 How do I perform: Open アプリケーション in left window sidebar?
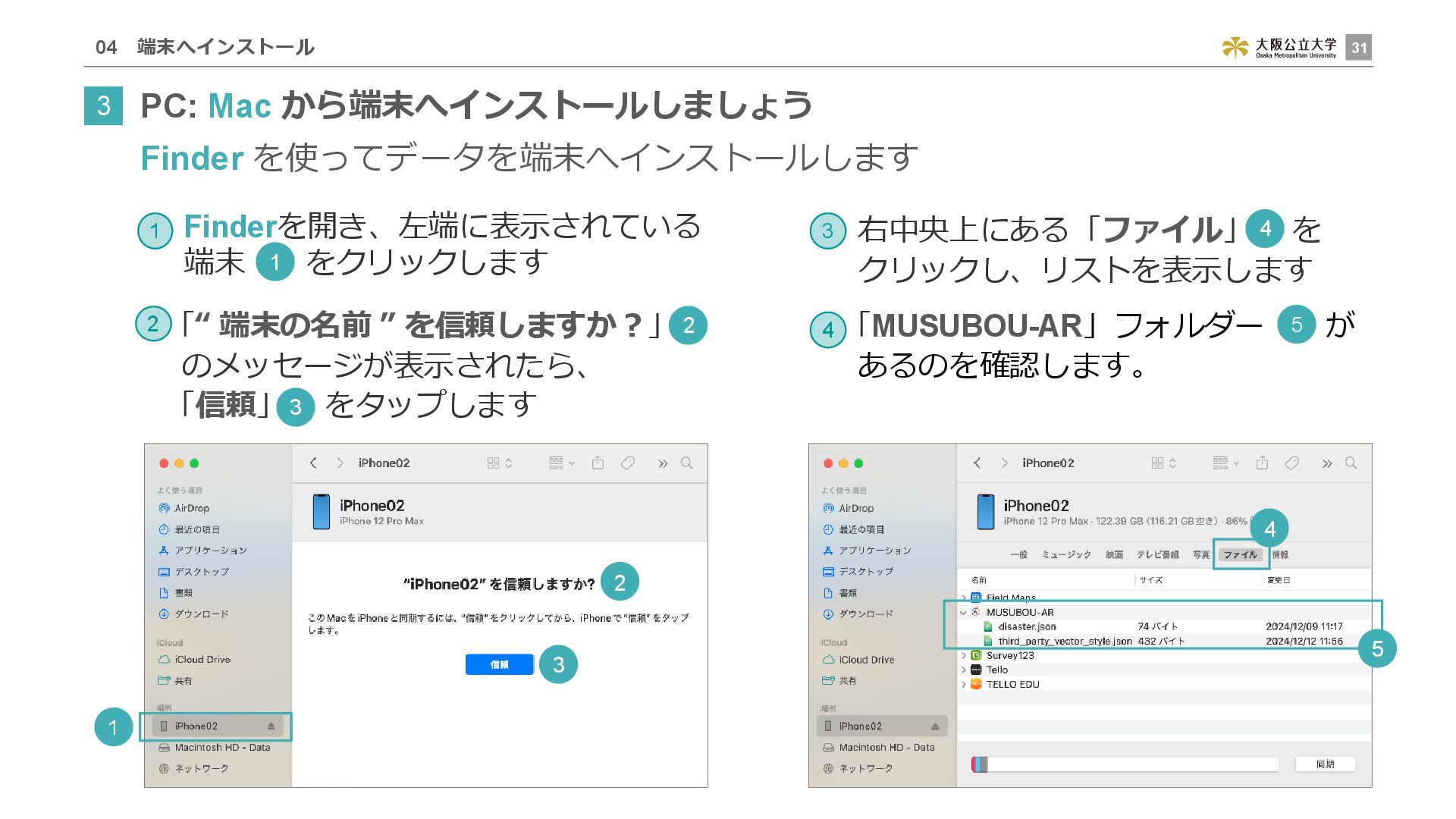[x=202, y=551]
